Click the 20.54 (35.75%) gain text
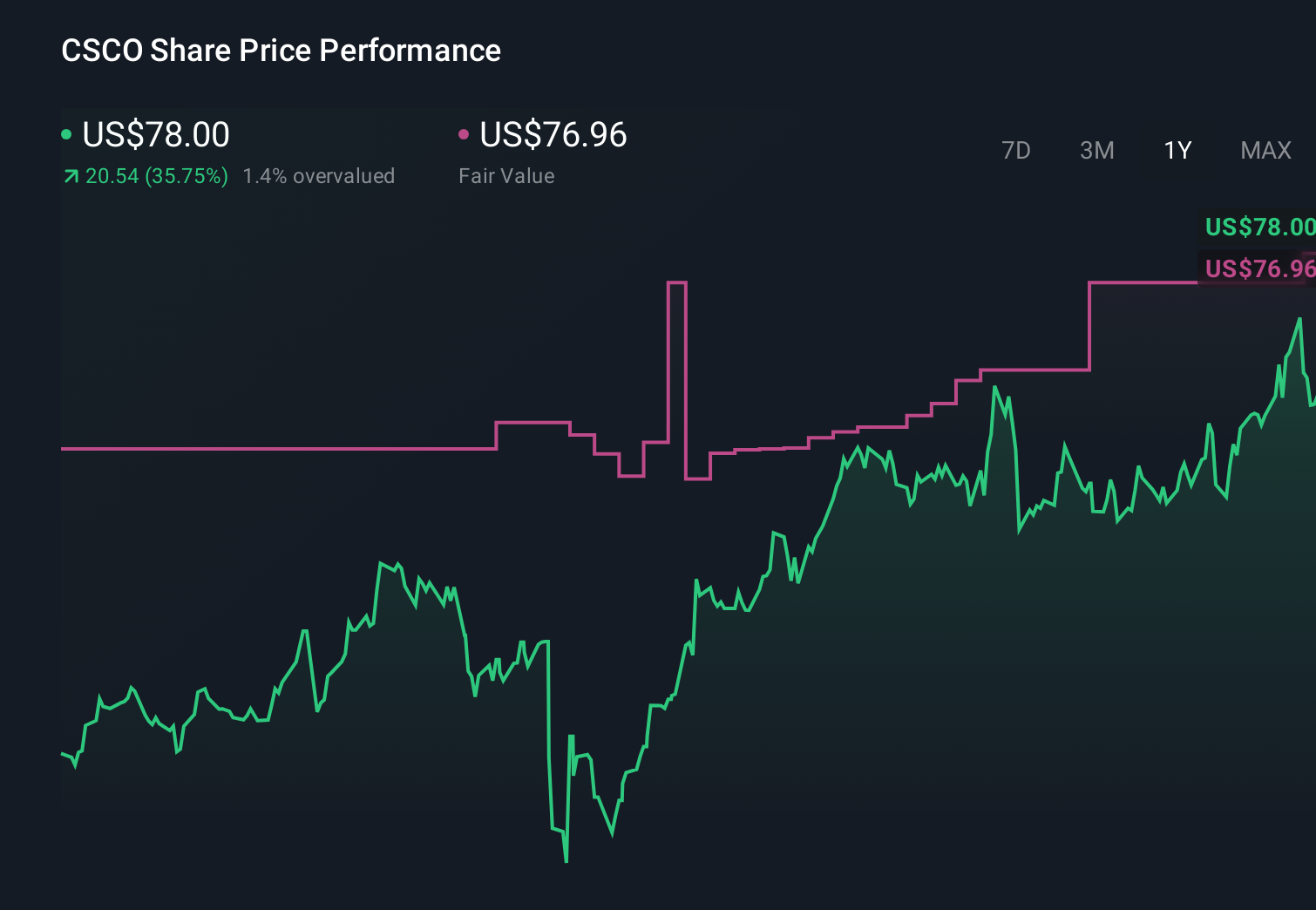 pos(155,176)
